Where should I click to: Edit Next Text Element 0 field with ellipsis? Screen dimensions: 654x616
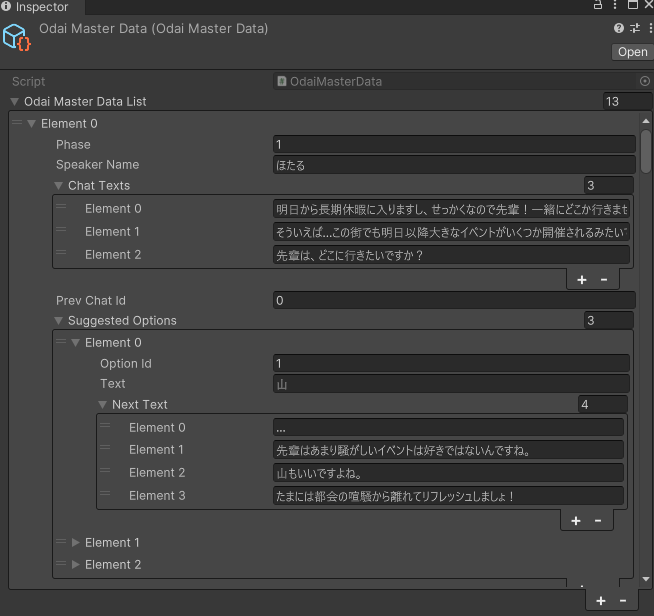point(448,427)
